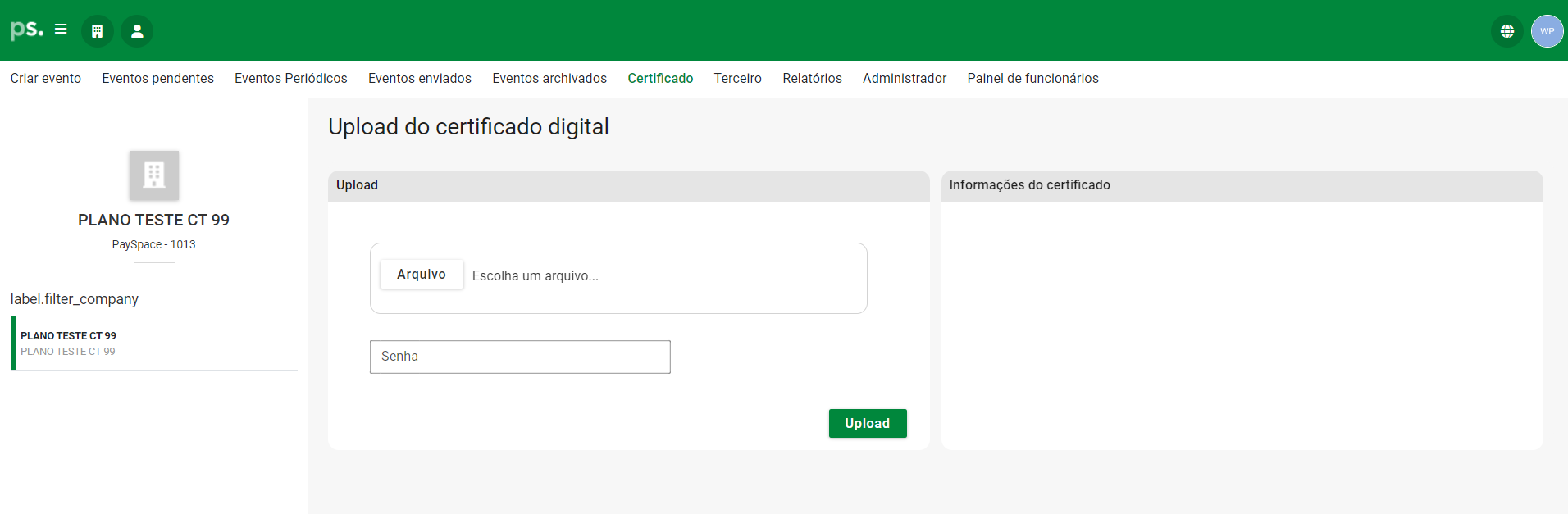Open Painel de funcionários tab
The height and width of the screenshot is (514, 1568).
pos(1032,79)
